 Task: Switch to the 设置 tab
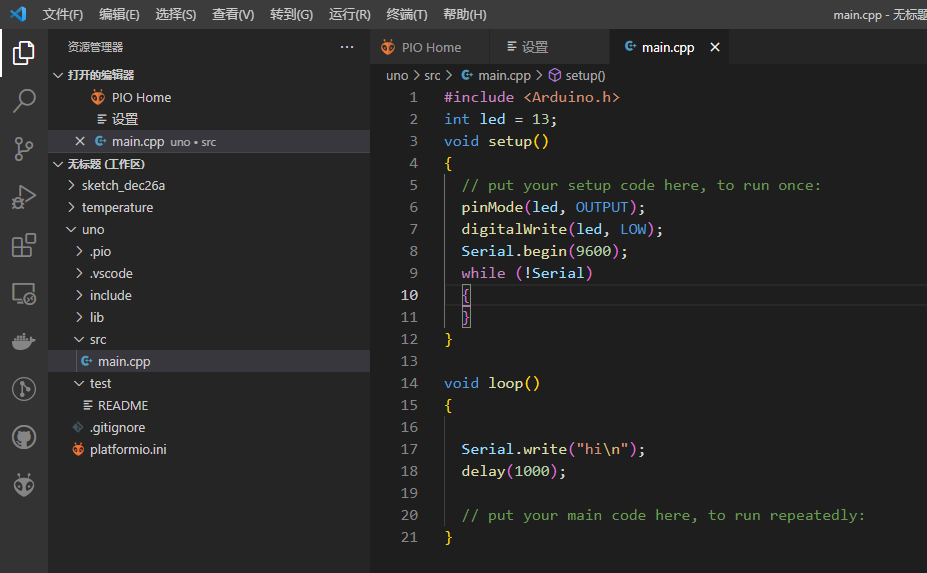[x=549, y=47]
